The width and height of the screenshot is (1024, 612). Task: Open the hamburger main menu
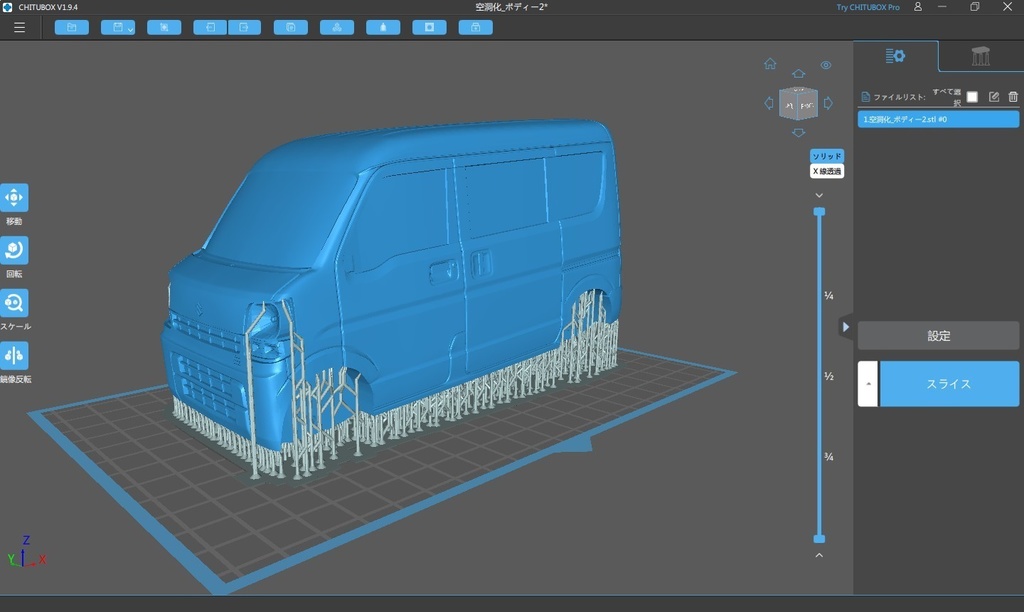click(x=20, y=27)
